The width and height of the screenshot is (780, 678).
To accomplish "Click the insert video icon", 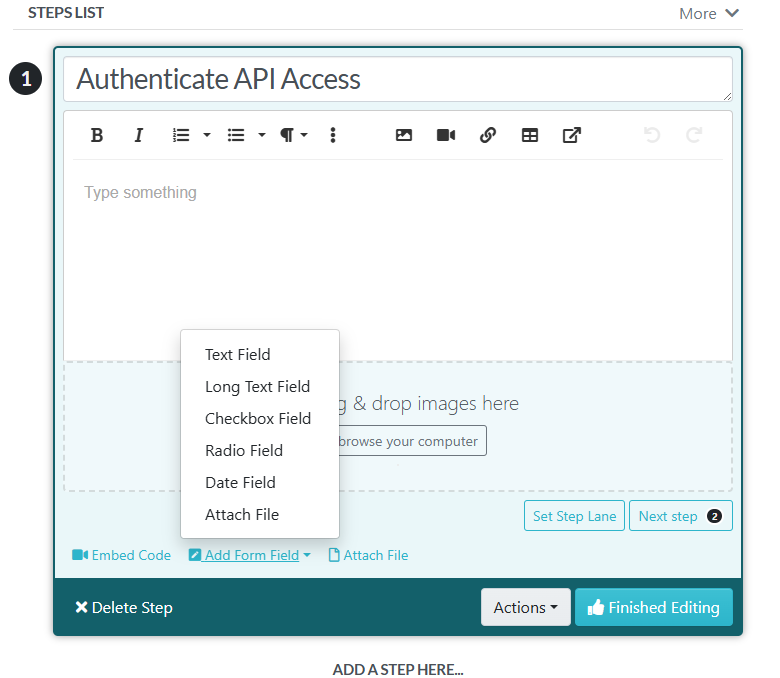I will tap(446, 135).
